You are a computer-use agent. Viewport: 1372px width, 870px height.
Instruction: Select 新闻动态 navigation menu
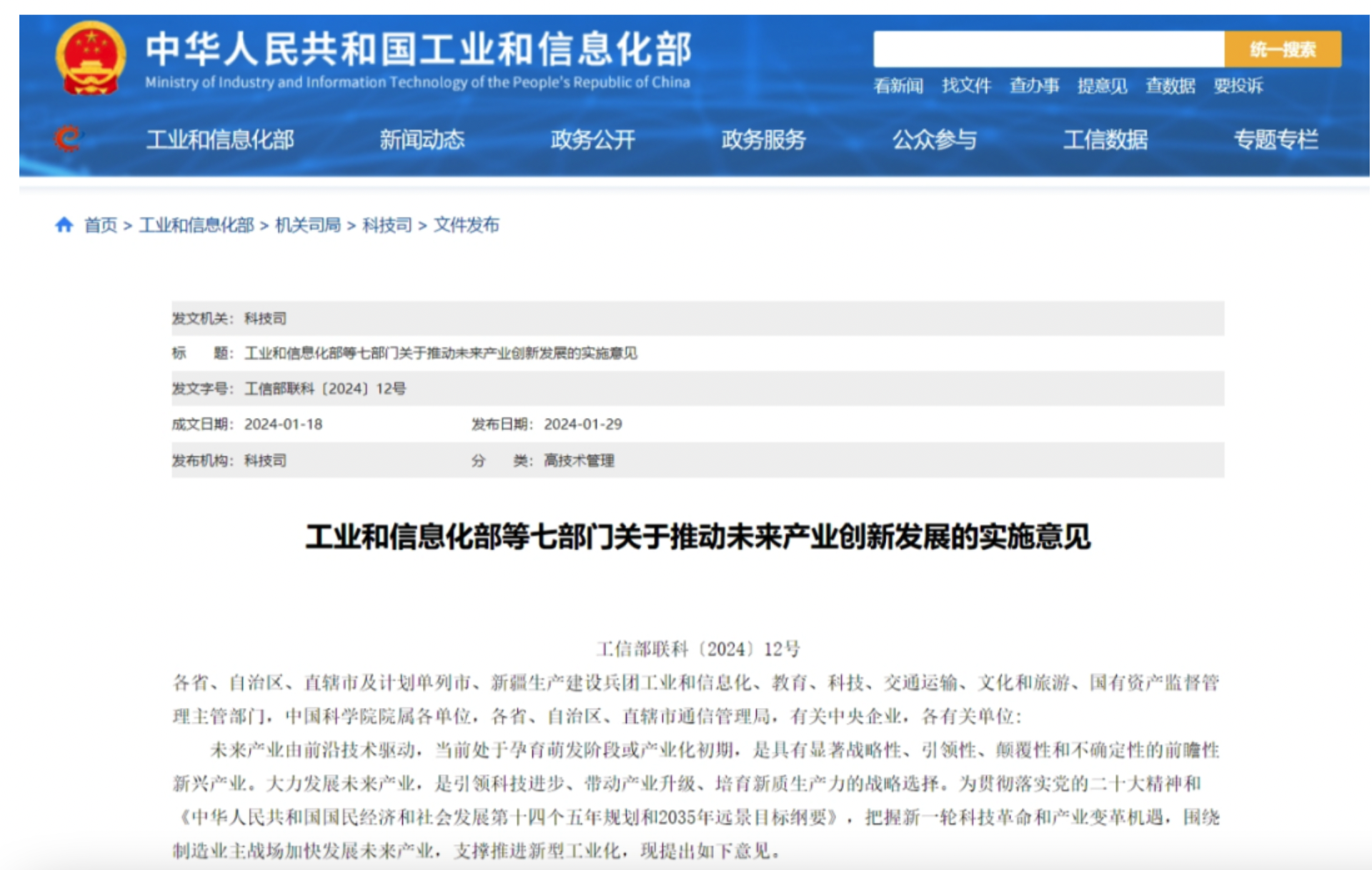(422, 139)
